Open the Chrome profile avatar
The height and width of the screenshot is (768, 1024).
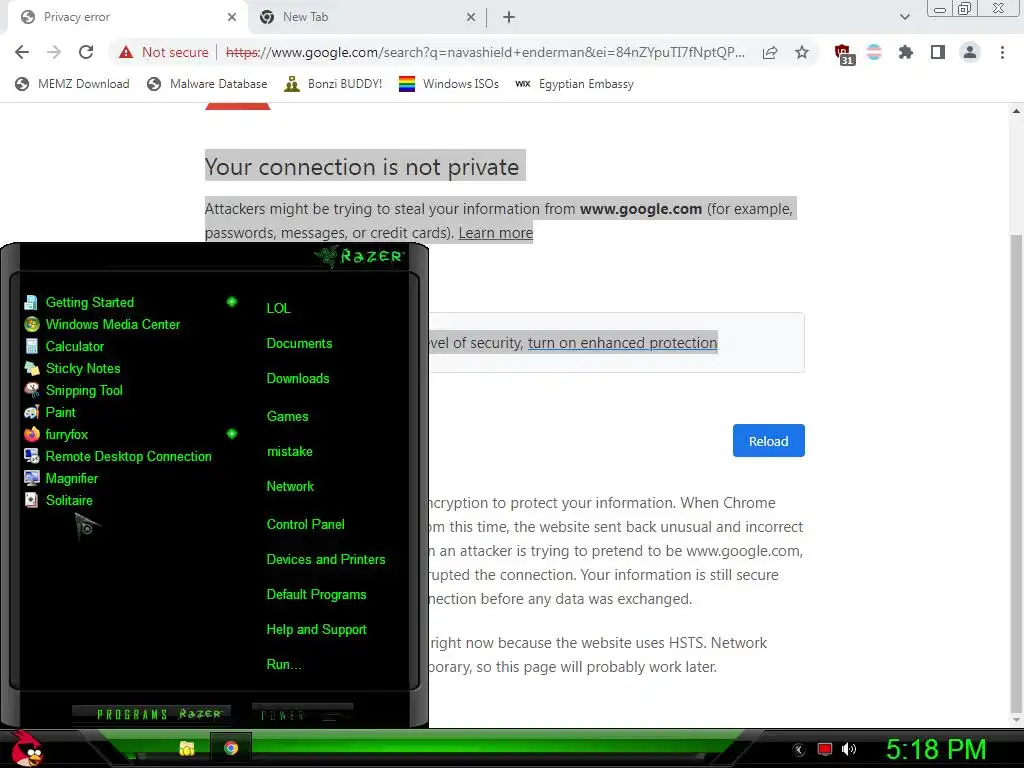click(970, 52)
